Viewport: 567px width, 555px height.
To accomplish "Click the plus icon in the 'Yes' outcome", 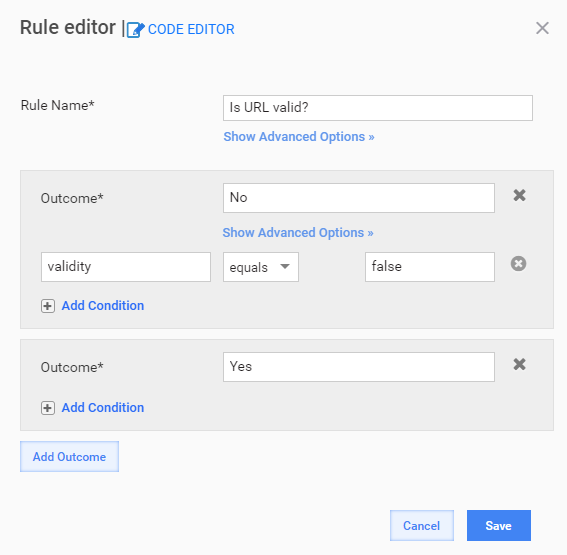I will [48, 408].
